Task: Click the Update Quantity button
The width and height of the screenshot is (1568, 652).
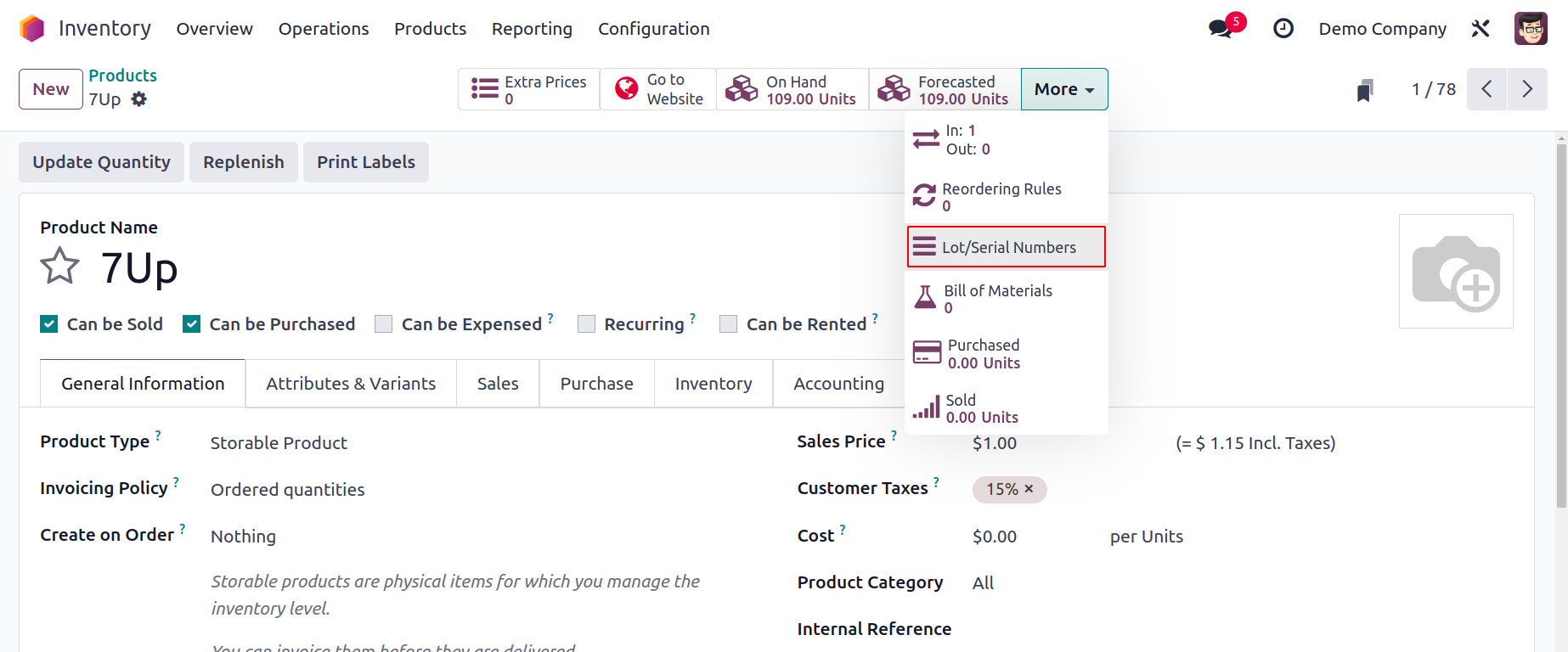Action: click(101, 162)
